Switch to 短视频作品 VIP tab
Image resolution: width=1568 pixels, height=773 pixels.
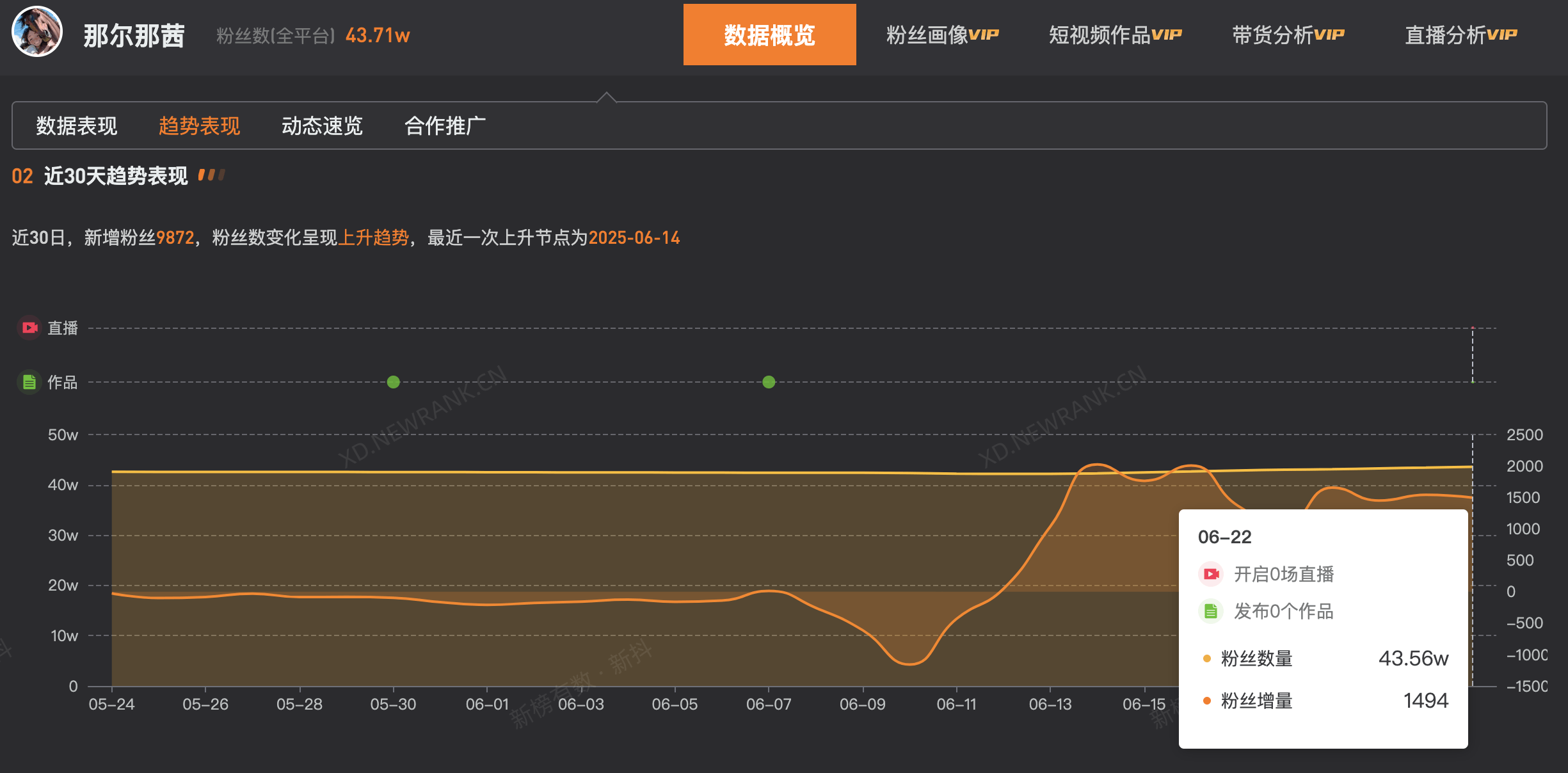tap(1115, 35)
